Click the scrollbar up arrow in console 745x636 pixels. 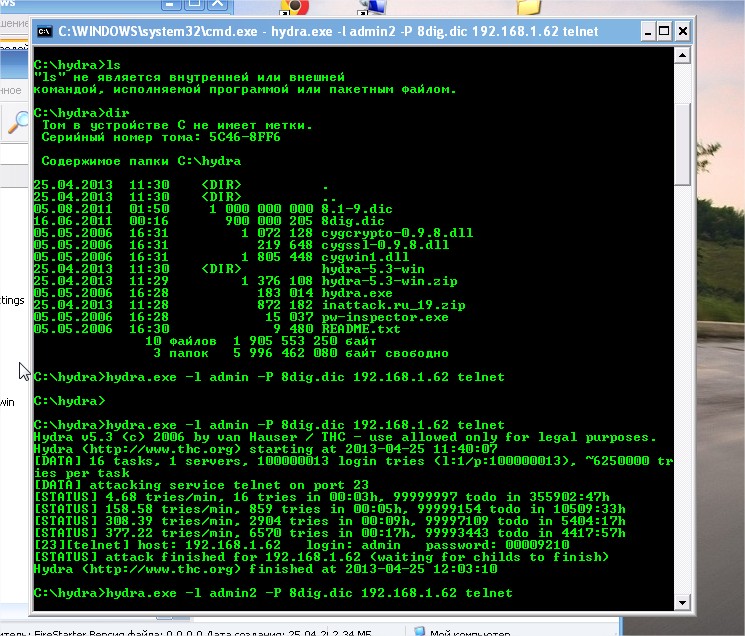pyautogui.click(x=682, y=55)
